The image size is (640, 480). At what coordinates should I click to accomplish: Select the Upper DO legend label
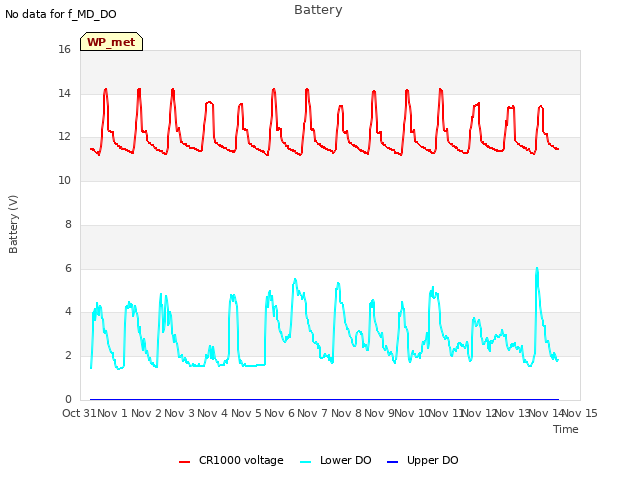(433, 460)
